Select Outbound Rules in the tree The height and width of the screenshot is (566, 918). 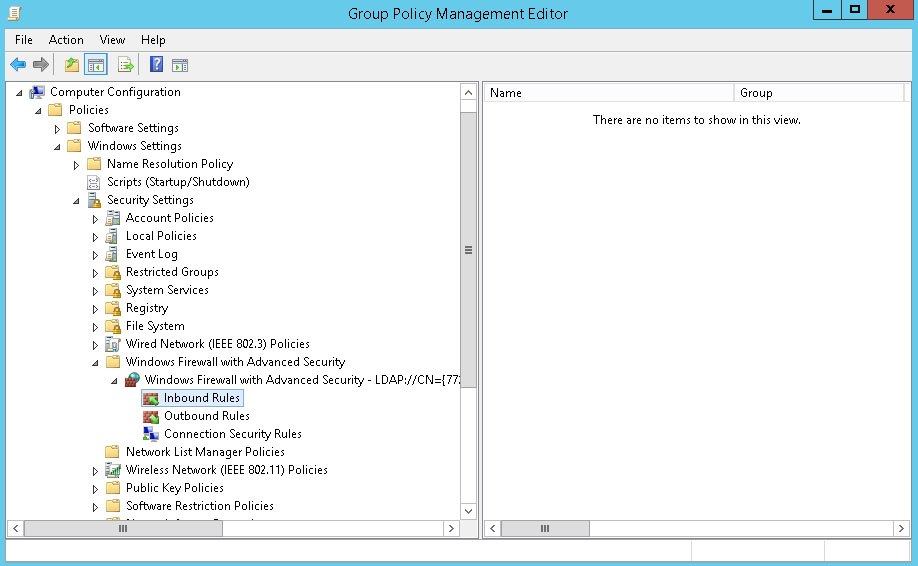point(206,416)
